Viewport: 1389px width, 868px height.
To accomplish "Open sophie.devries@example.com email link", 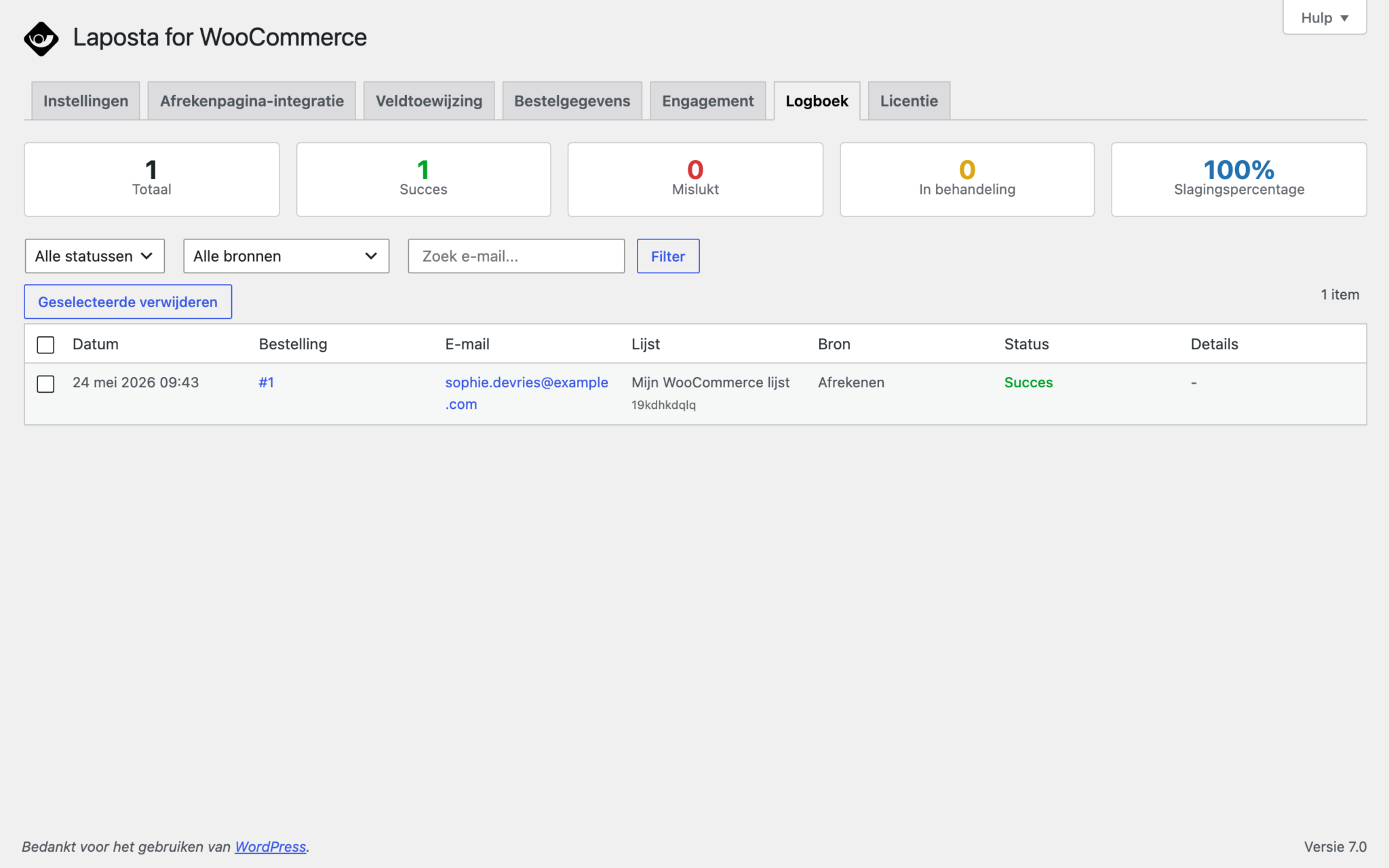I will [x=526, y=393].
